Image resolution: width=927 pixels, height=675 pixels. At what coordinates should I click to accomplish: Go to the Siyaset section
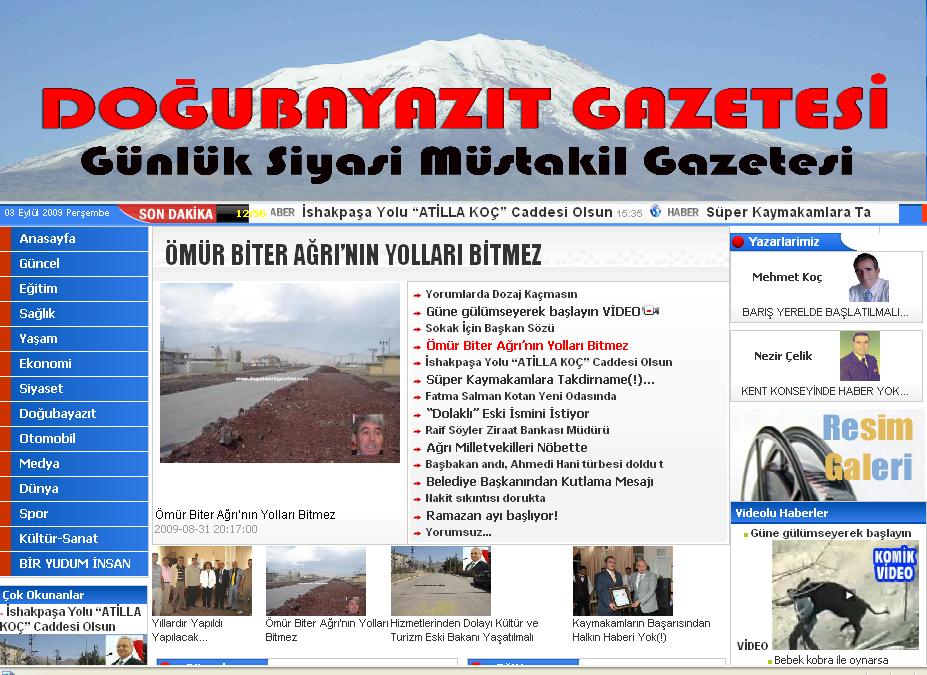(x=41, y=389)
